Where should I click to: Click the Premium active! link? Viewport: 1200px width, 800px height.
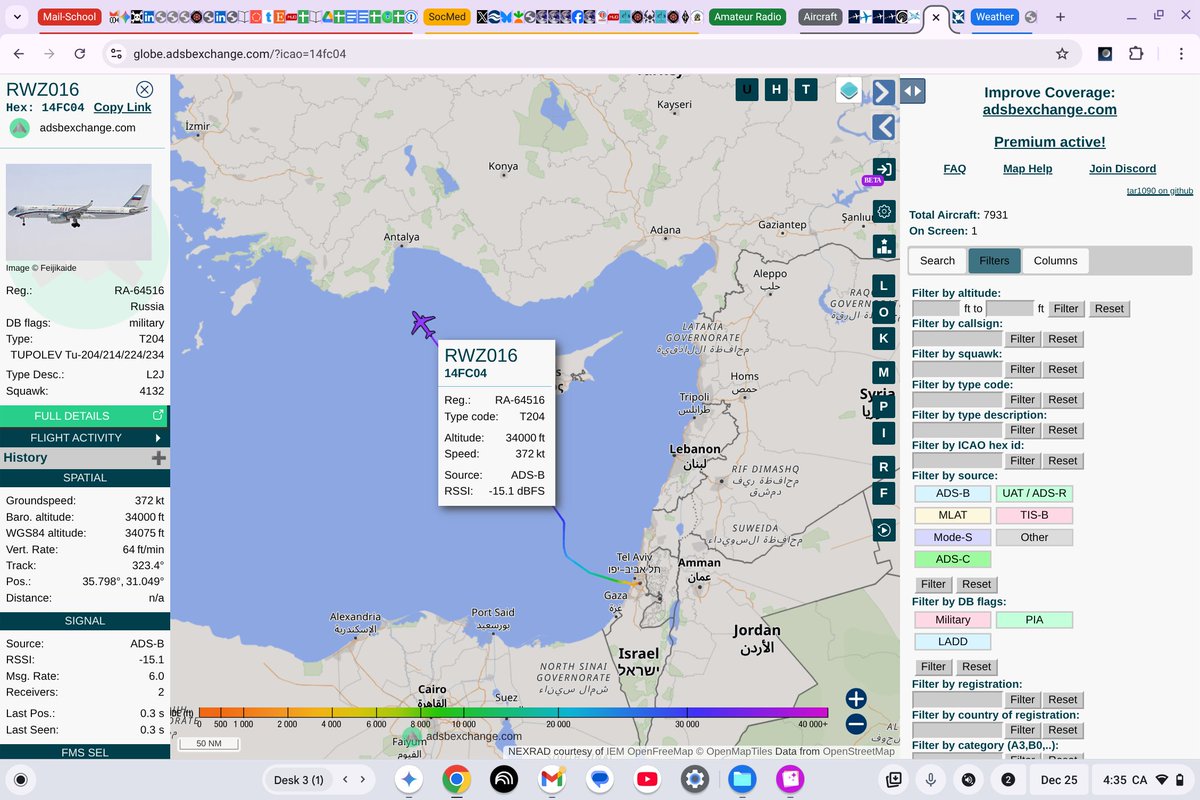click(x=1050, y=142)
